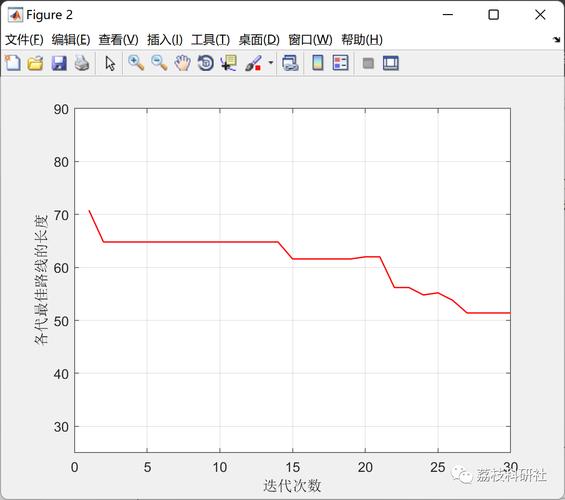Screen dimensions: 565x500
Task: Print figure using printer icon
Action: pyautogui.click(x=82, y=63)
